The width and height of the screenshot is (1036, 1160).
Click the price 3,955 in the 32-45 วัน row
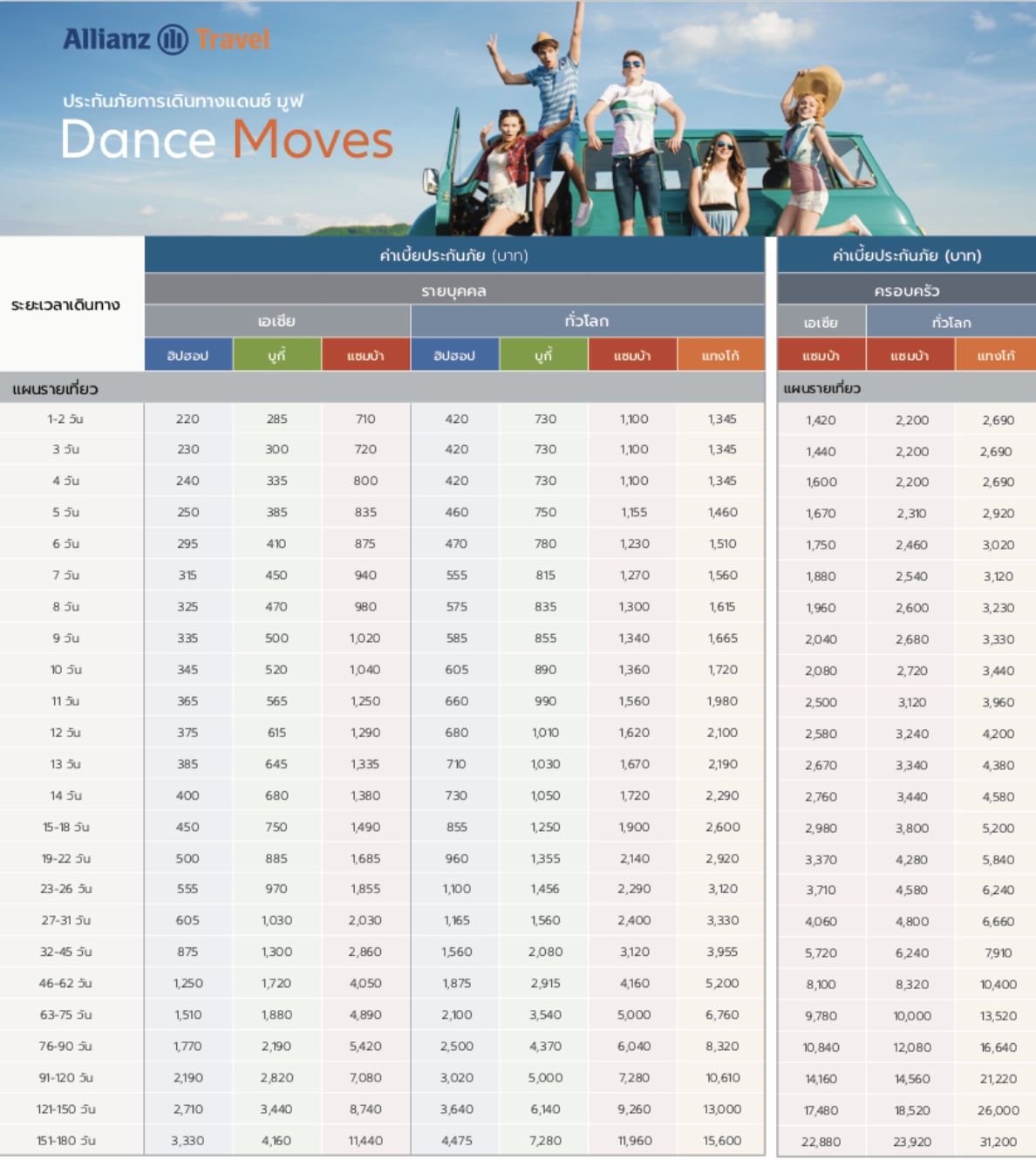point(722,952)
